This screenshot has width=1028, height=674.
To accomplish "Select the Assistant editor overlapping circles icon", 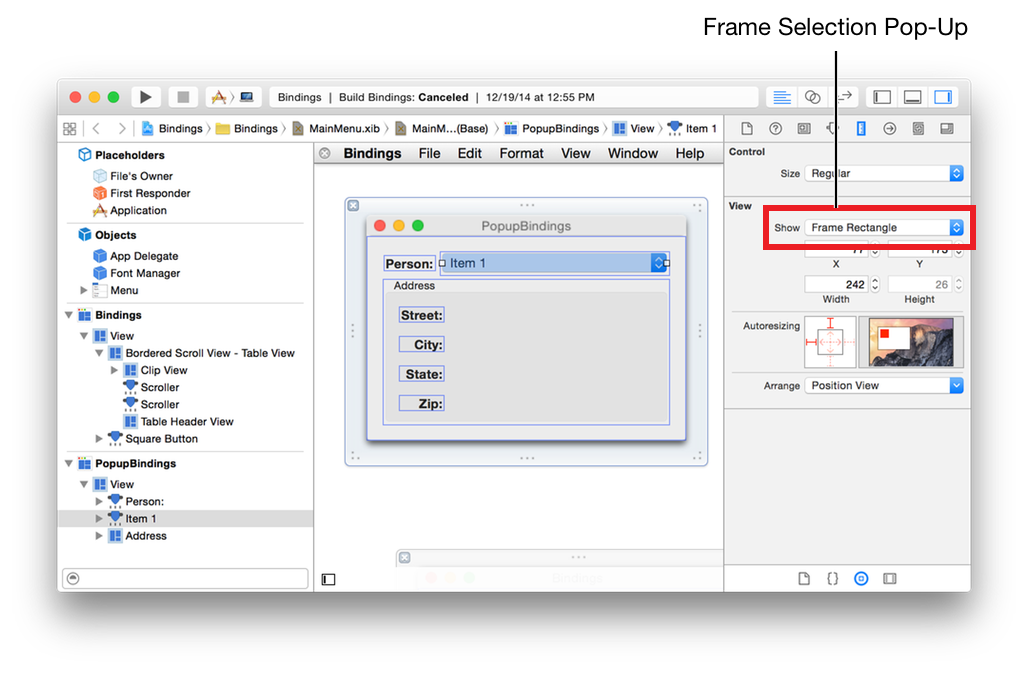I will 812,97.
